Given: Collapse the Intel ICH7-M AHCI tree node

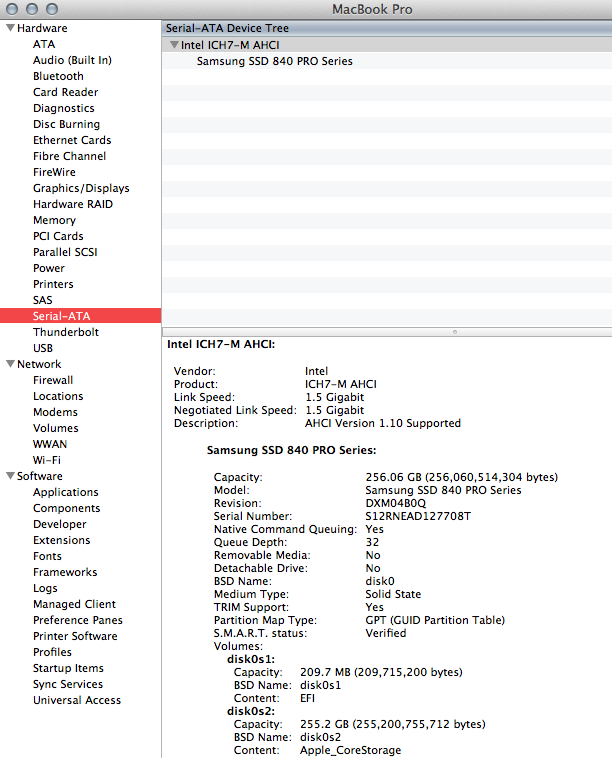Looking at the screenshot, I should (x=175, y=44).
